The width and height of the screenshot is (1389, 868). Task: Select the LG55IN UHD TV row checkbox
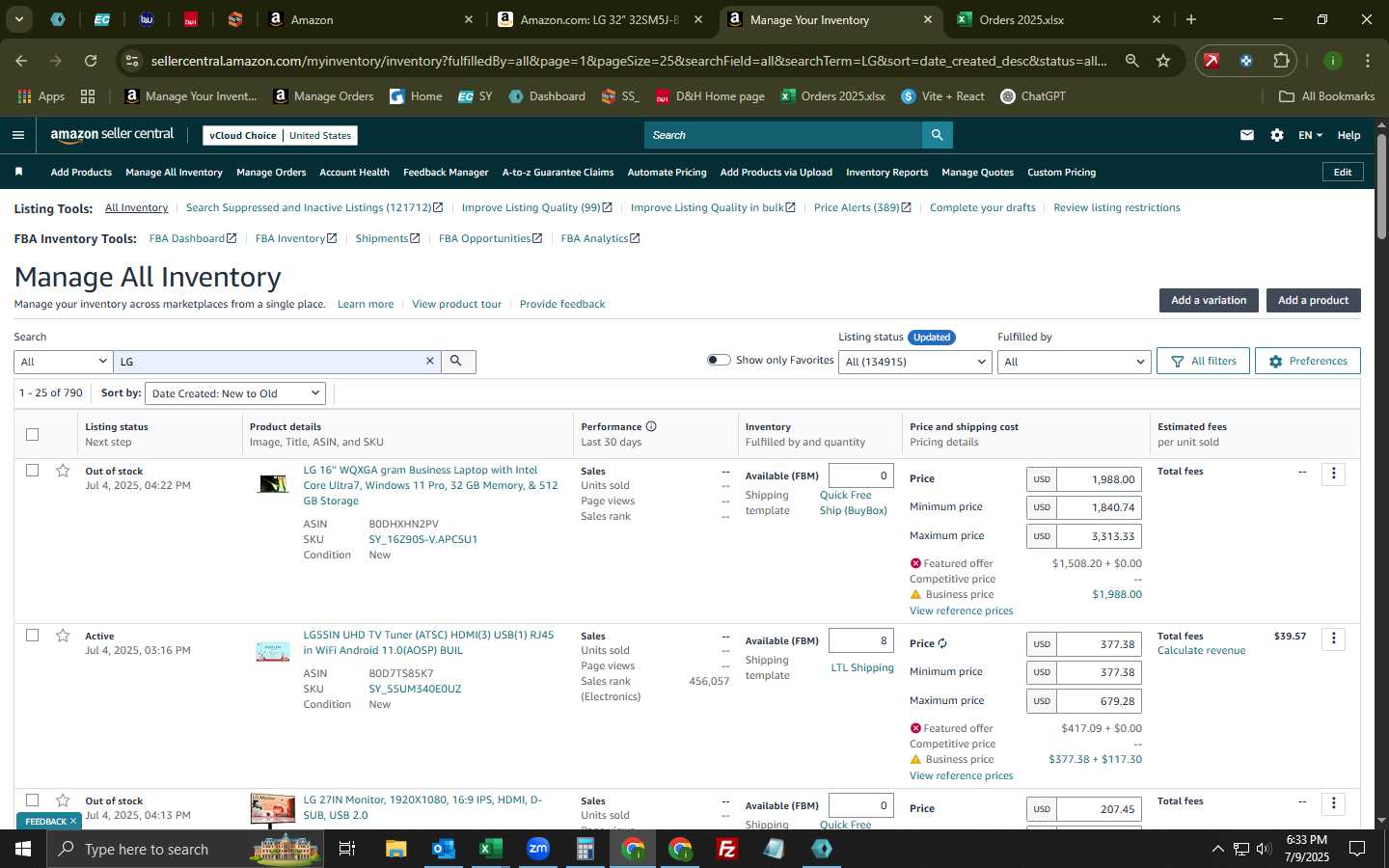[x=32, y=636]
